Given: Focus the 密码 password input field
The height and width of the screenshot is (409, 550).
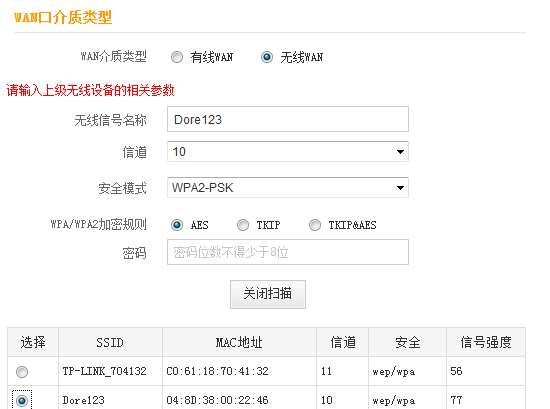Looking at the screenshot, I should [288, 252].
